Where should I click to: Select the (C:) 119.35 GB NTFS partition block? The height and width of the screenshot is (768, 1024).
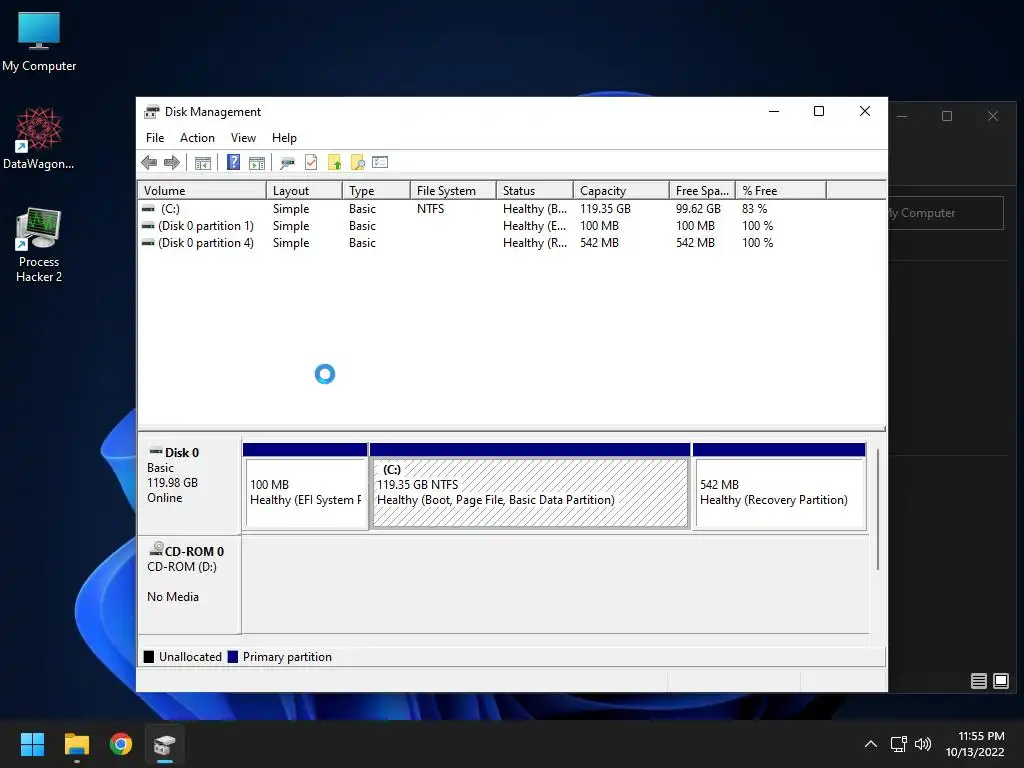tap(530, 487)
